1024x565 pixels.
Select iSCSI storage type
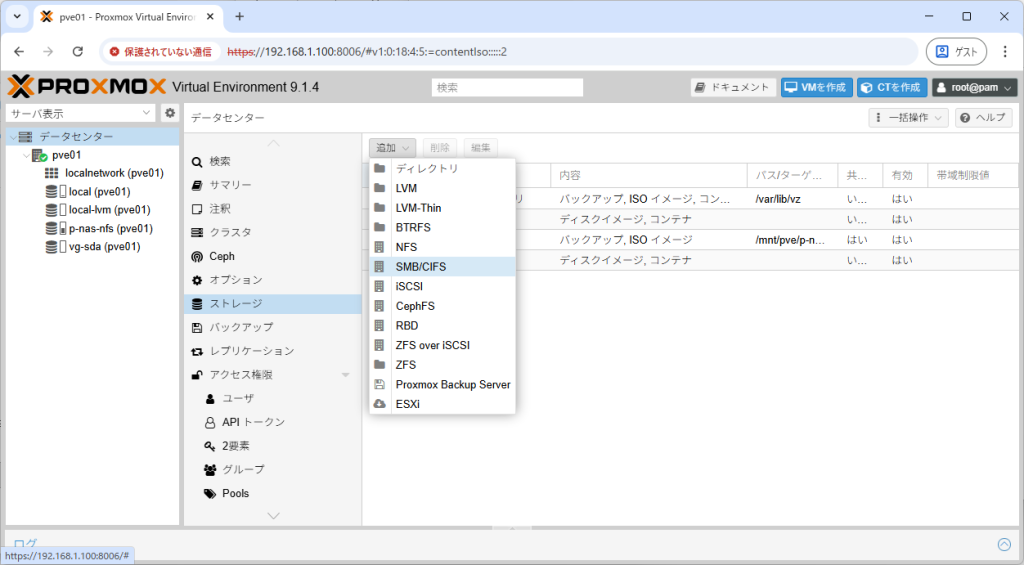(442, 286)
